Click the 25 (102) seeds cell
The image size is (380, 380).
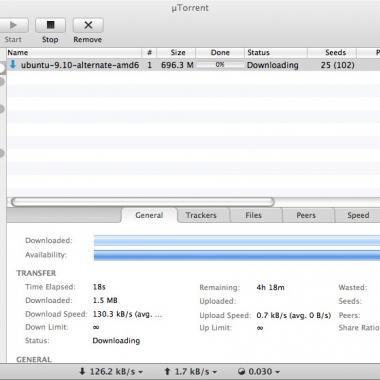338,65
